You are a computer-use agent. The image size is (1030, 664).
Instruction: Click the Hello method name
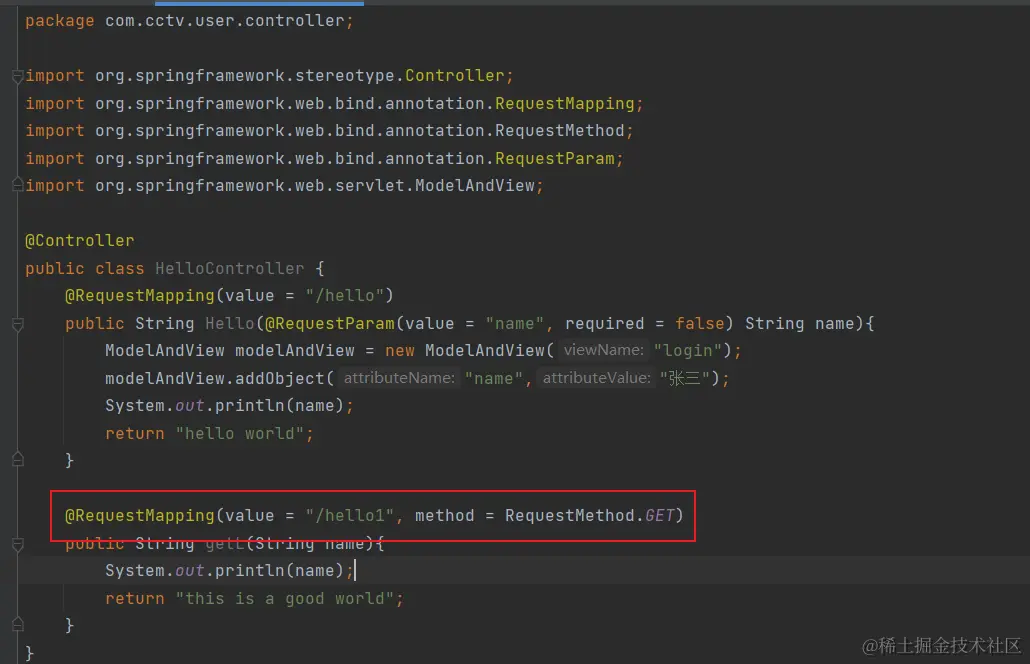coord(229,323)
